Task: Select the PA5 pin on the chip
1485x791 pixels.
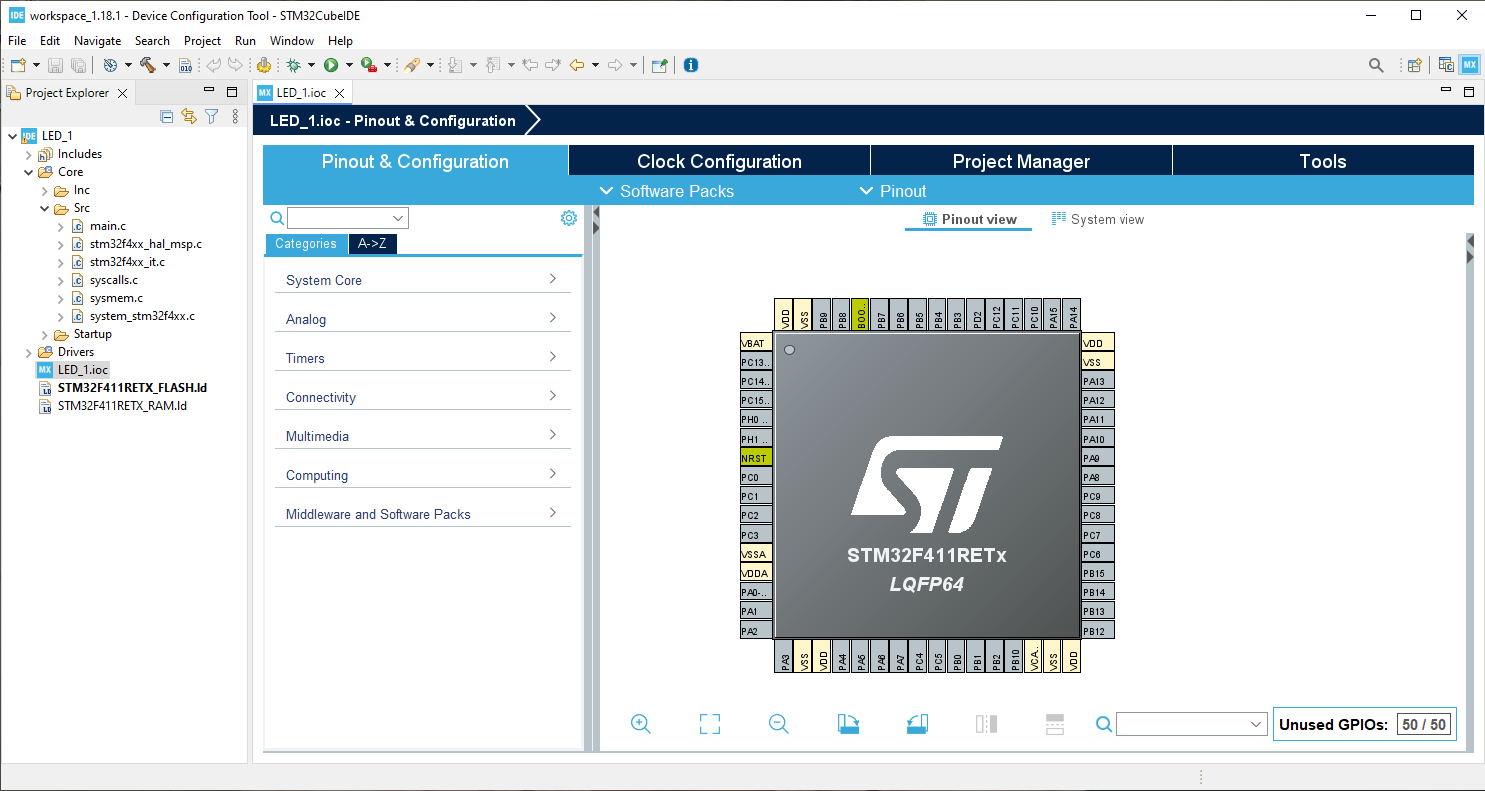Action: [x=861, y=658]
